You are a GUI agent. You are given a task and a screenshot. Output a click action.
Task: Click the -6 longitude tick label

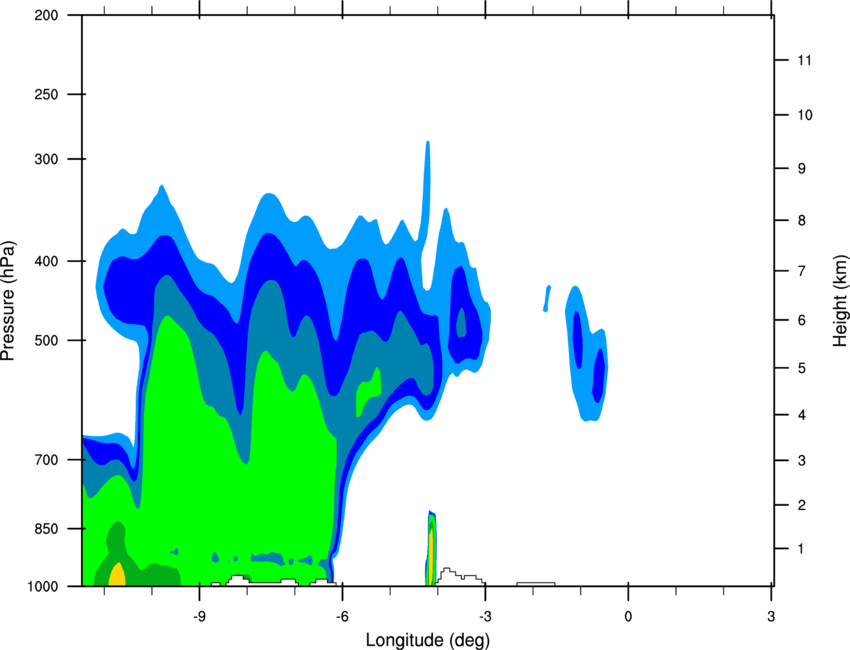tap(342, 616)
